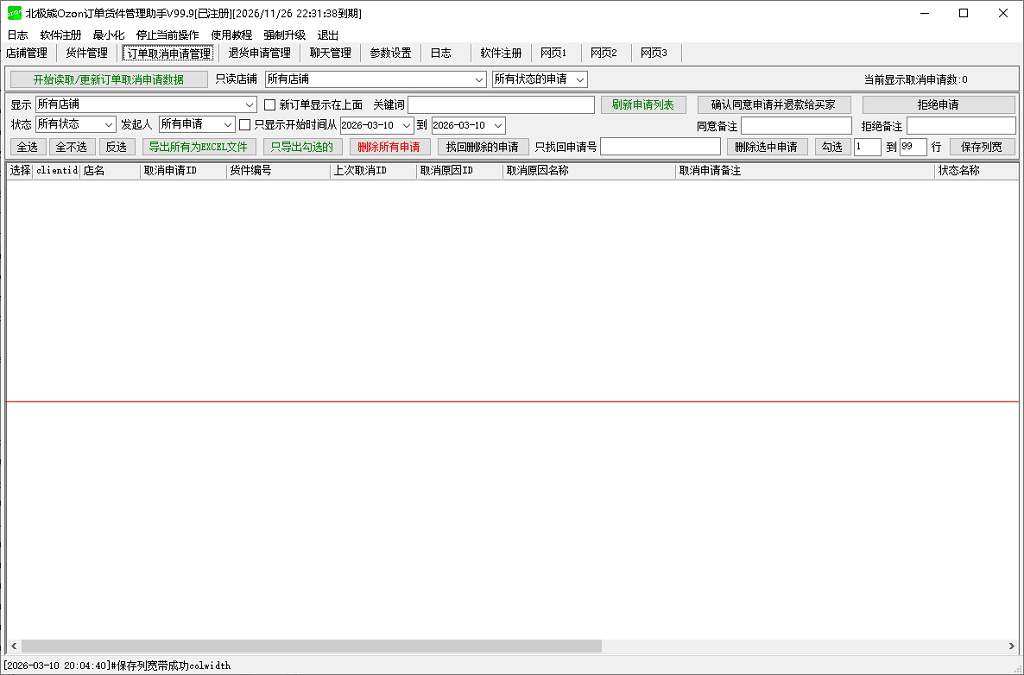The height and width of the screenshot is (675, 1024).
Task: Open the 聊天管理 tab
Action: (x=330, y=53)
